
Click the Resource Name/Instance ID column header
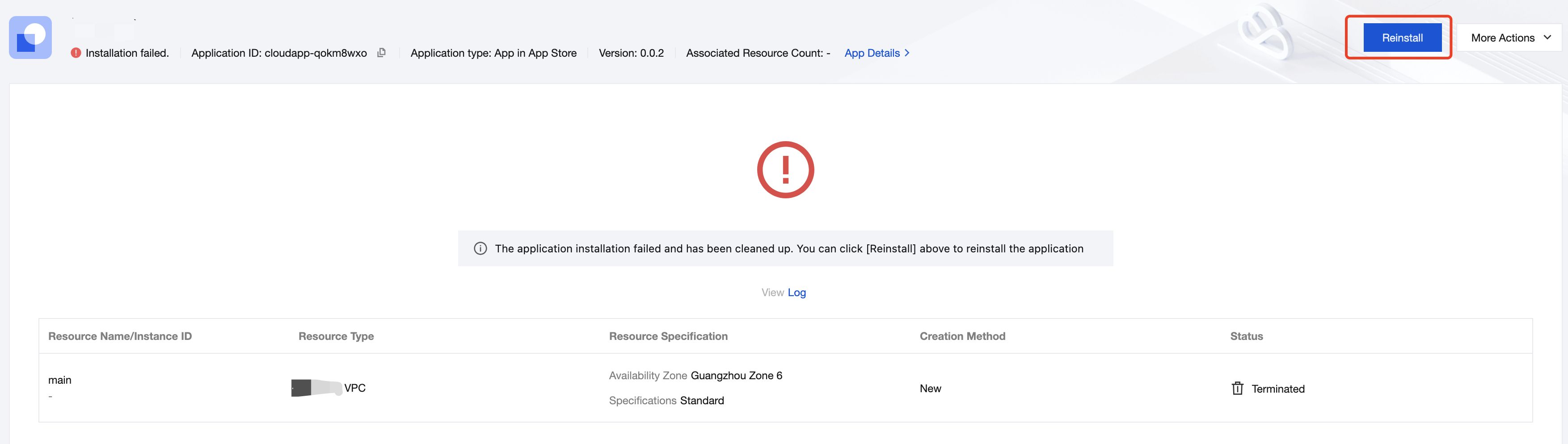[120, 336]
